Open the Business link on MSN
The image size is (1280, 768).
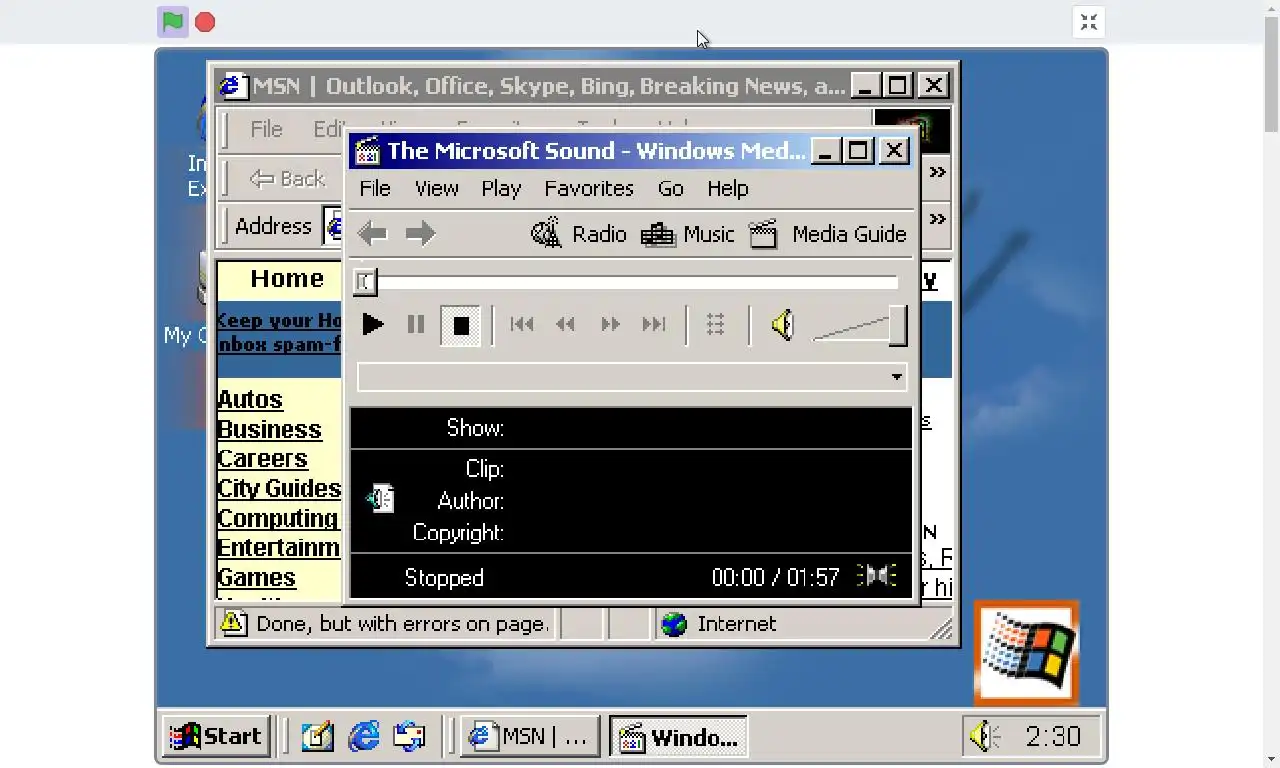point(270,429)
